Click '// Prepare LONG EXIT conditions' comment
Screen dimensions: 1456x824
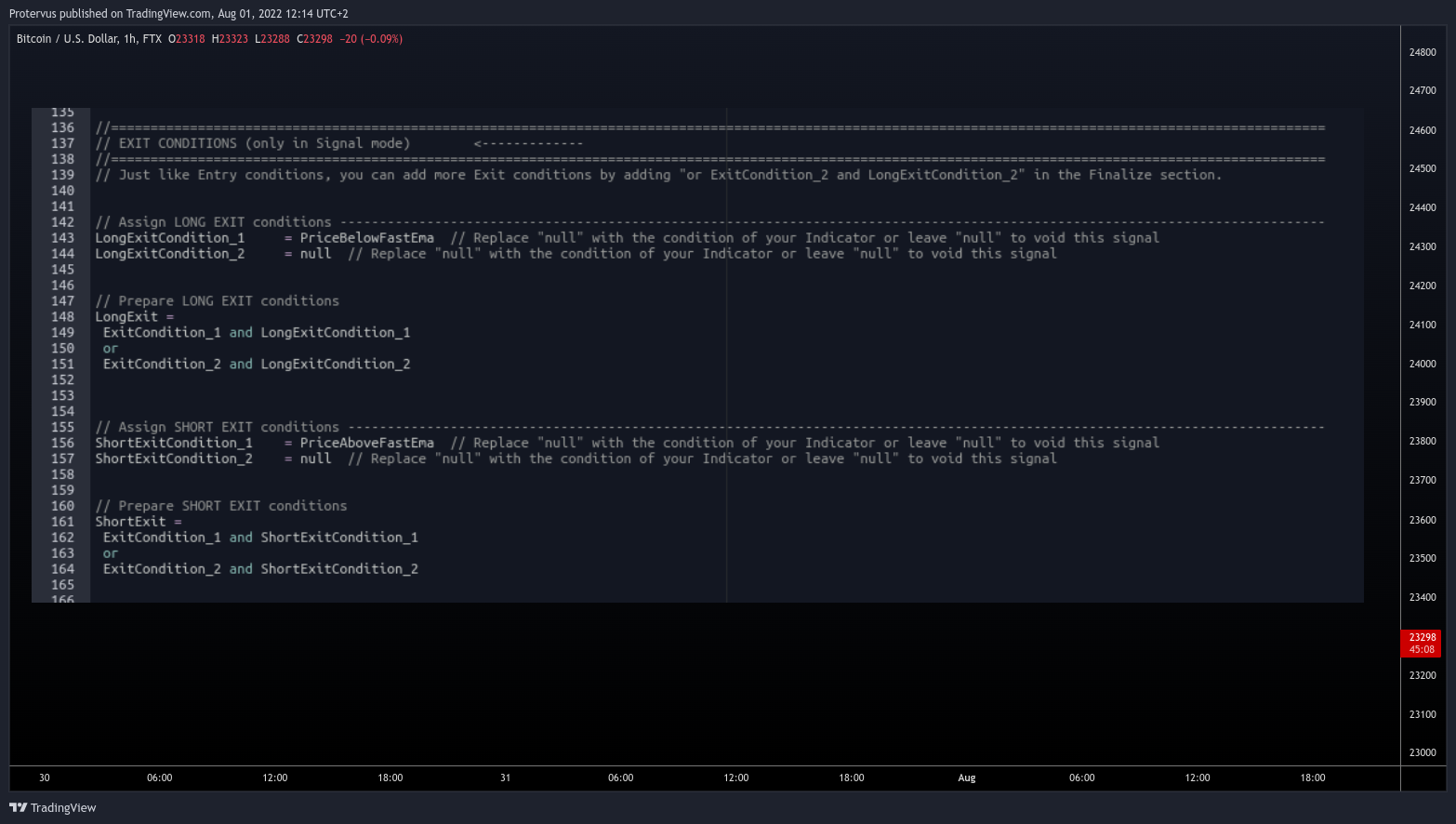pyautogui.click(x=218, y=301)
